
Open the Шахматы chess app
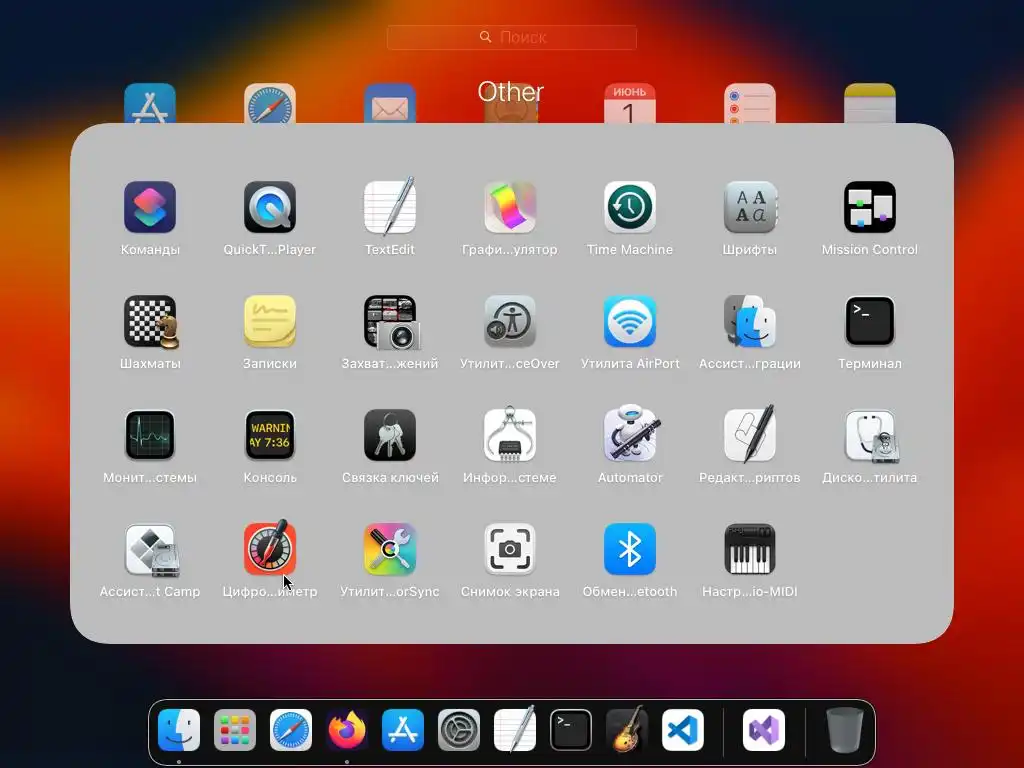[x=150, y=321]
